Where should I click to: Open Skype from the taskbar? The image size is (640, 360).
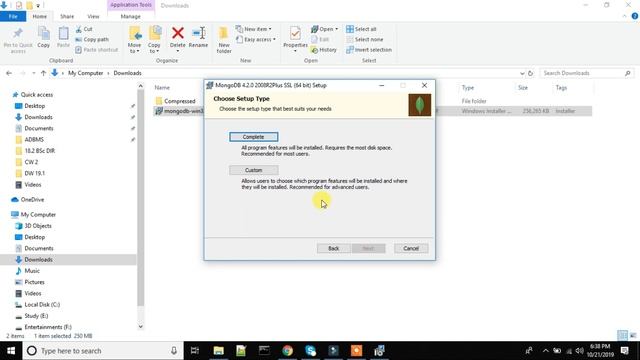pyautogui.click(x=310, y=351)
